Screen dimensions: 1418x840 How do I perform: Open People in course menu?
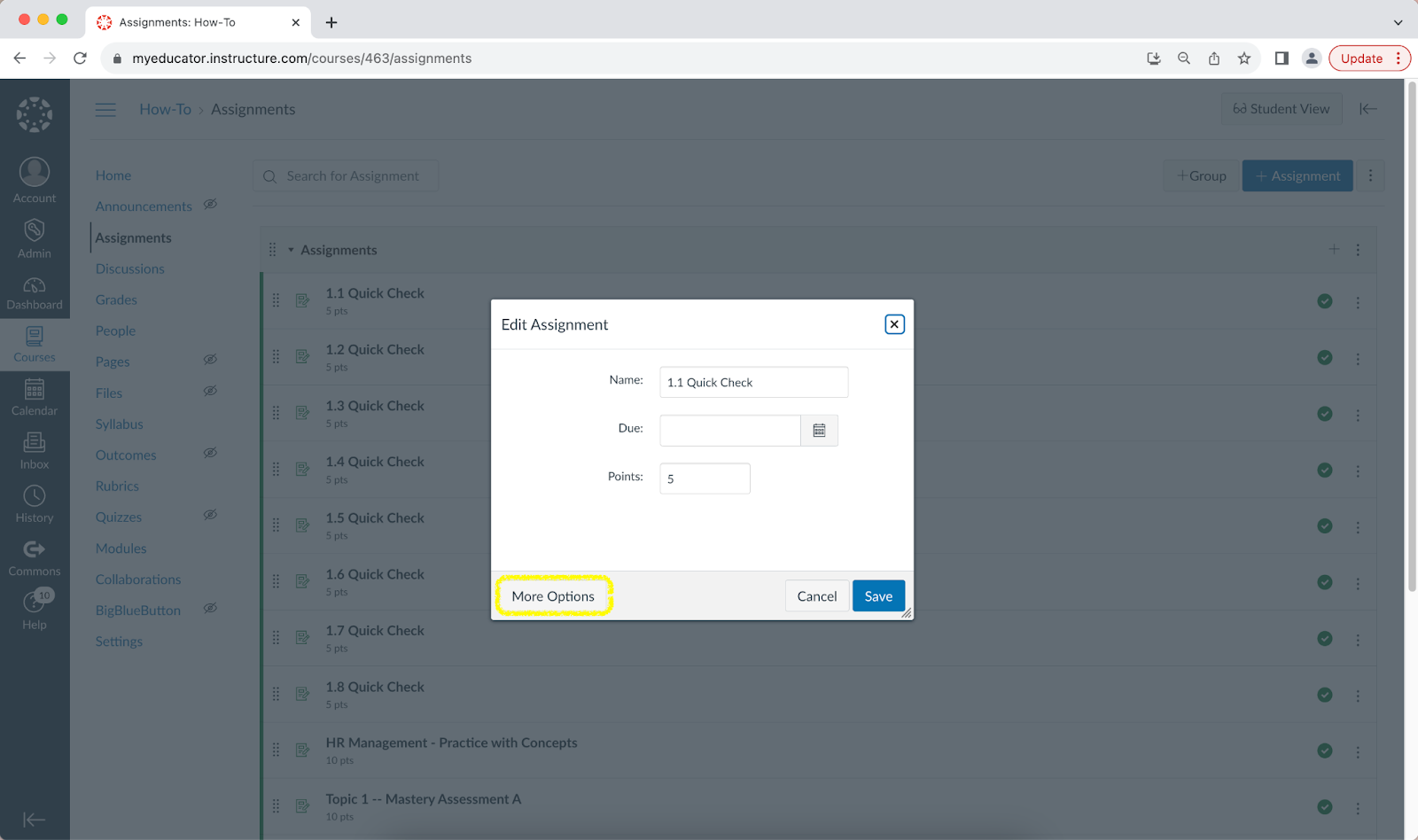pyautogui.click(x=116, y=331)
